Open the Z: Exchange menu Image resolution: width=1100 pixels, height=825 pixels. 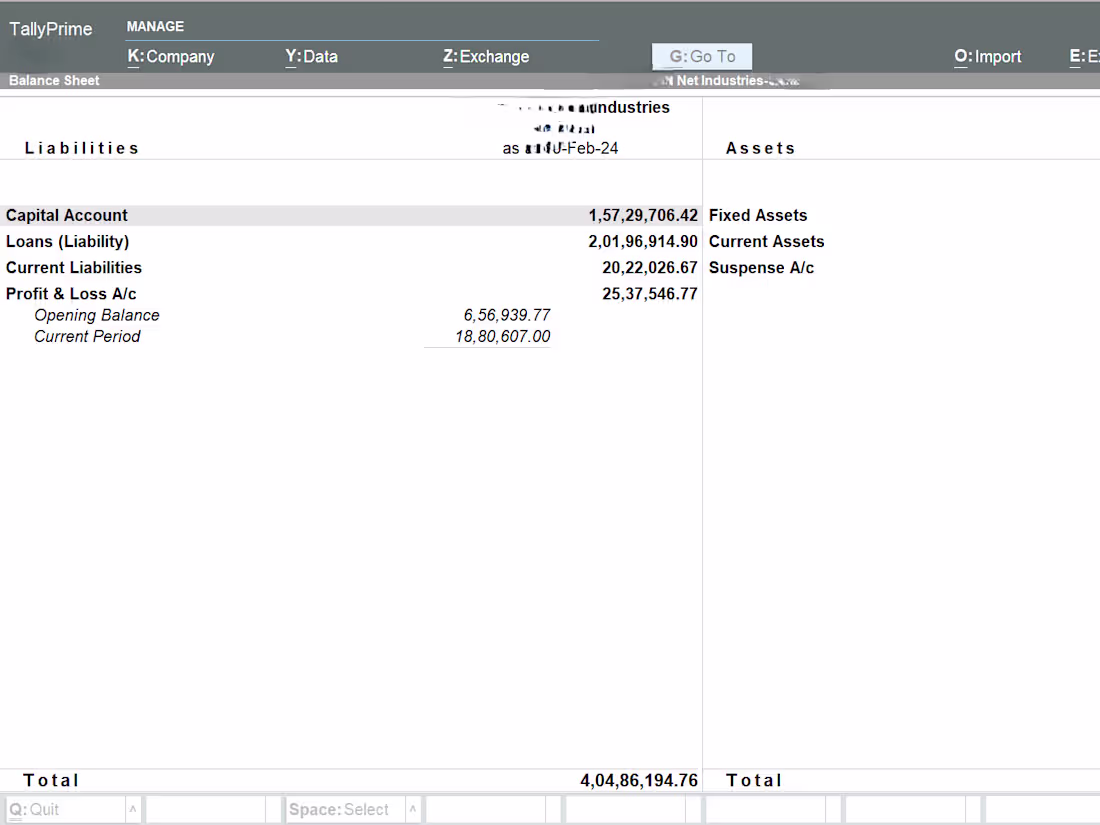point(486,57)
